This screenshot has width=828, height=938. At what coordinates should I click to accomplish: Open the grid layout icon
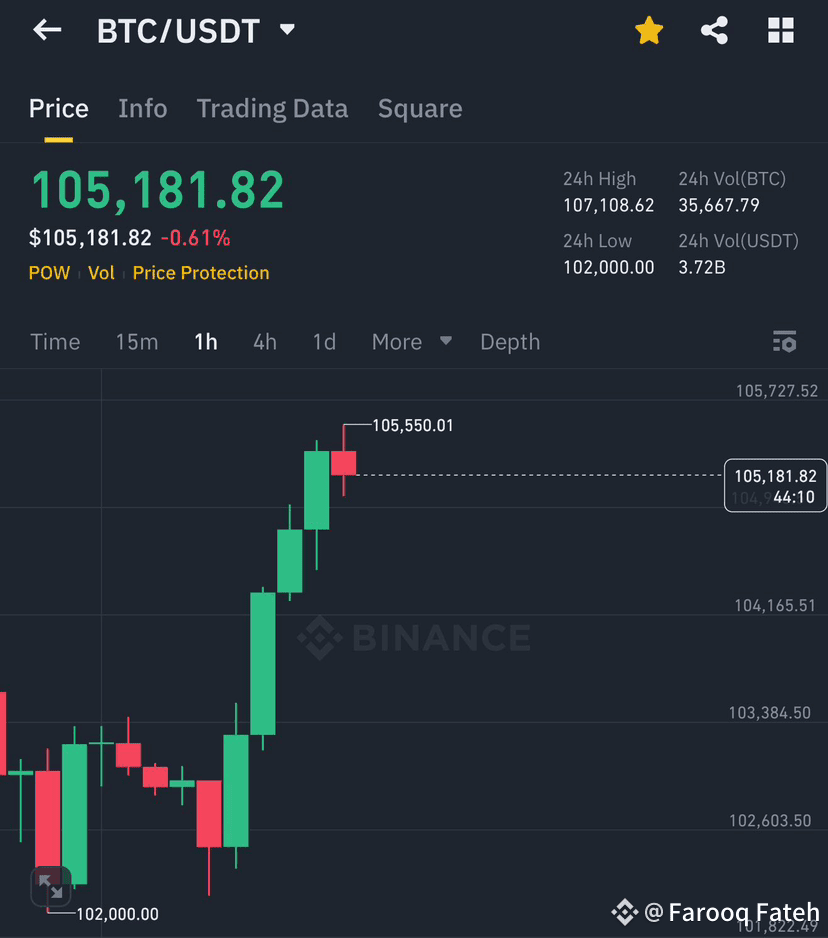tap(781, 30)
